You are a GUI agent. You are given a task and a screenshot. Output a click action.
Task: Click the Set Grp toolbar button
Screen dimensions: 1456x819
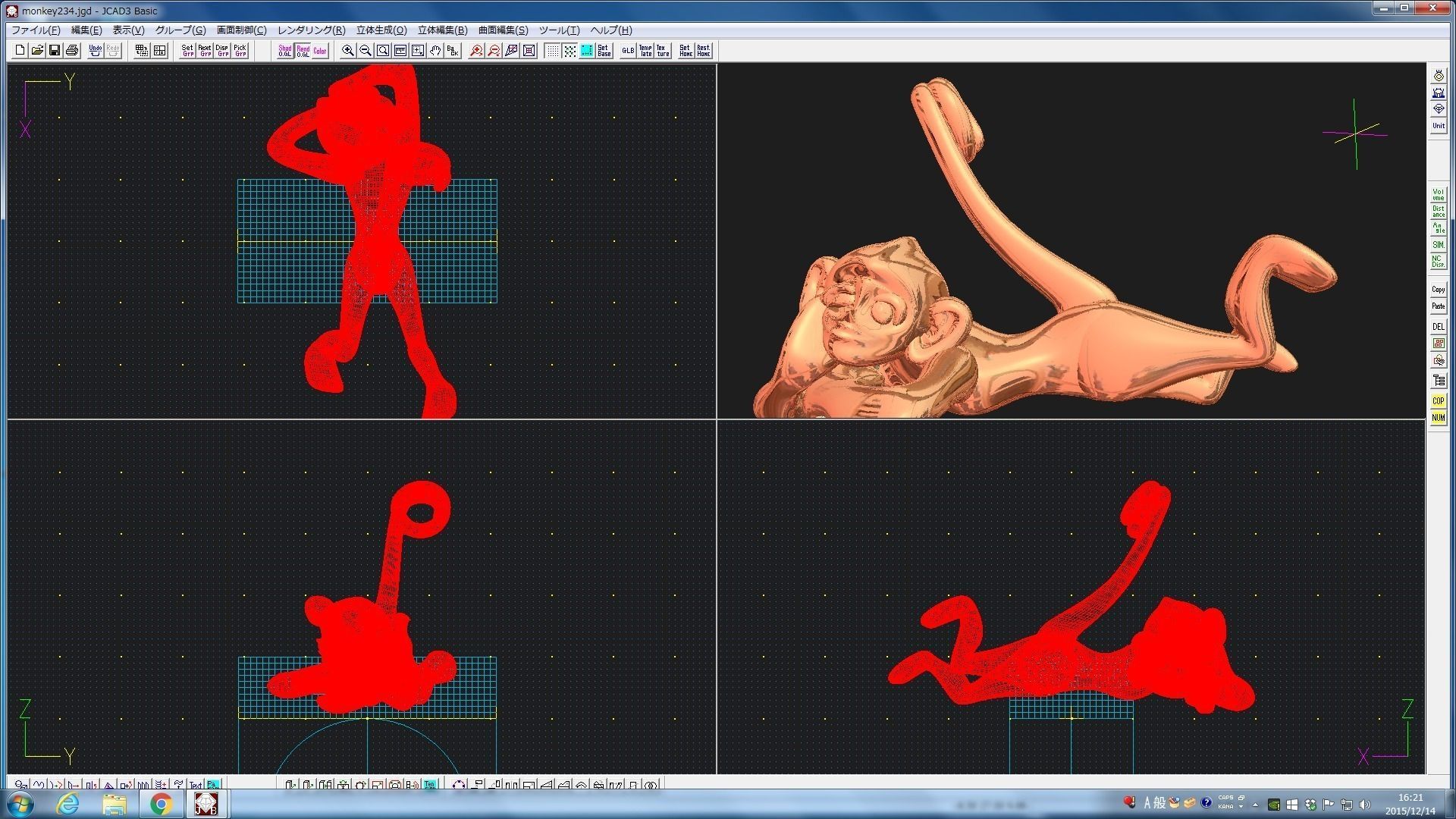coord(187,51)
